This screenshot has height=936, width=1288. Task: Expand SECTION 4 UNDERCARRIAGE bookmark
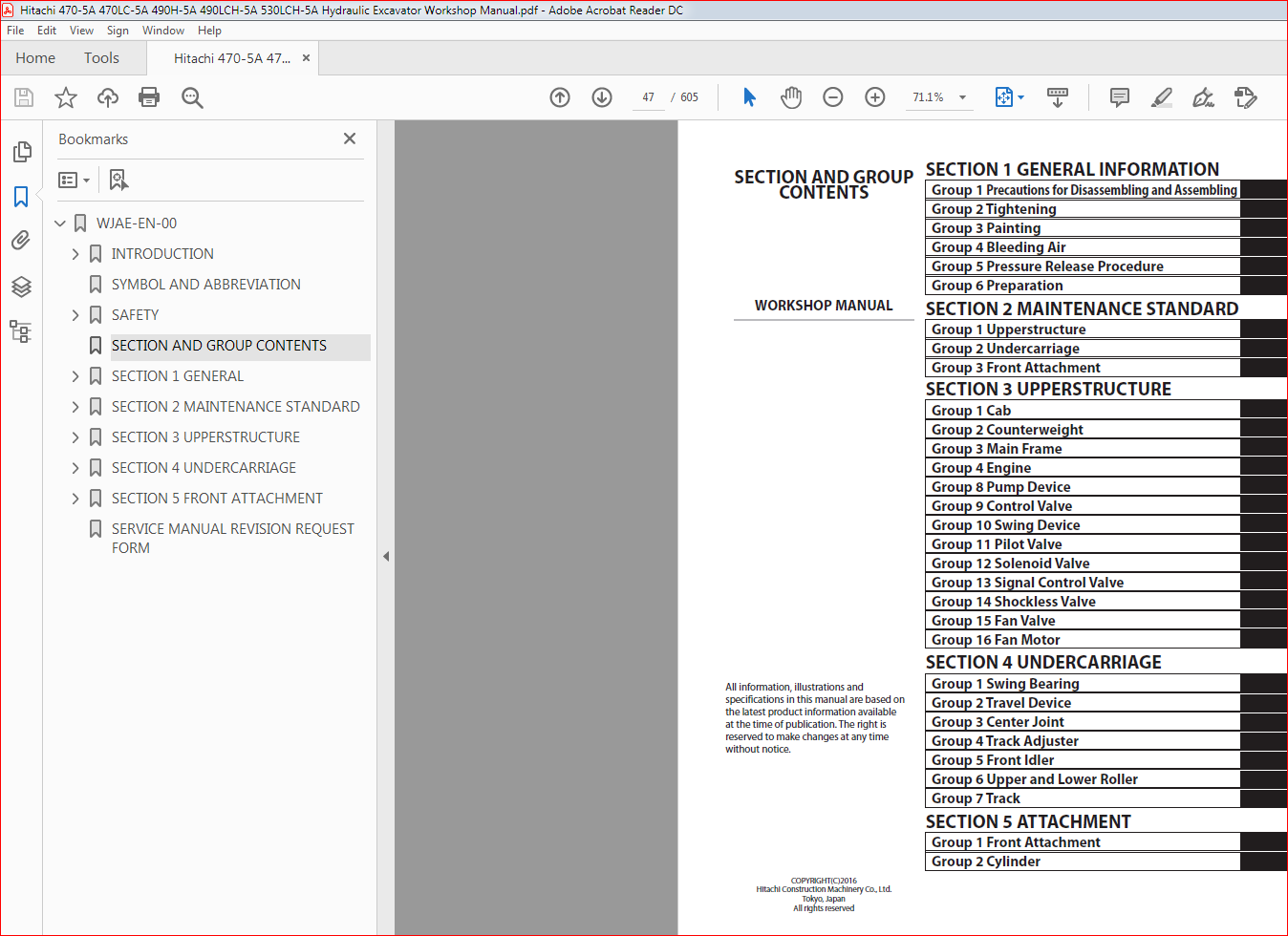[75, 468]
